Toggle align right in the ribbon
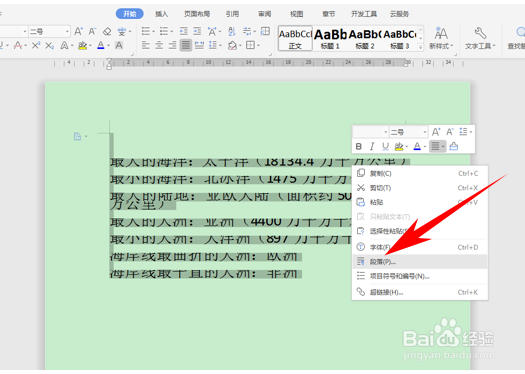 click(172, 45)
